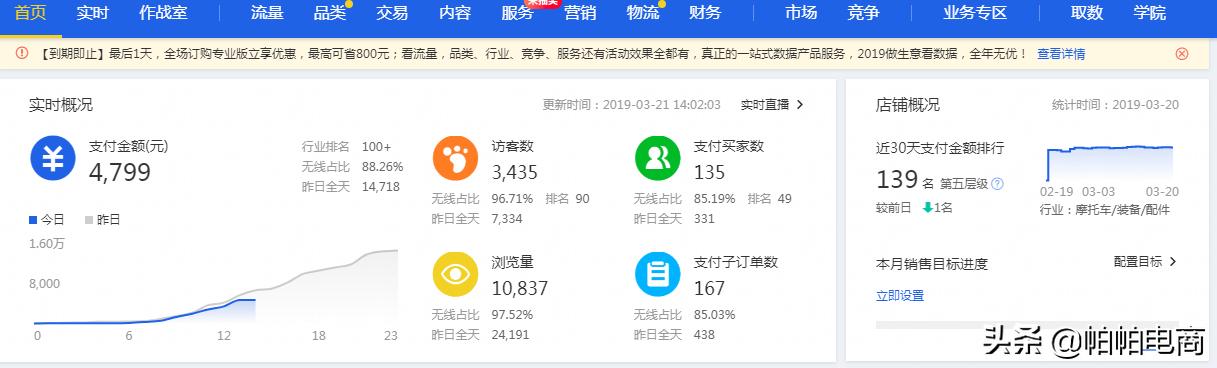Click the question mark beside 第五层级
Screen dimensions: 1217x368
(x=997, y=184)
